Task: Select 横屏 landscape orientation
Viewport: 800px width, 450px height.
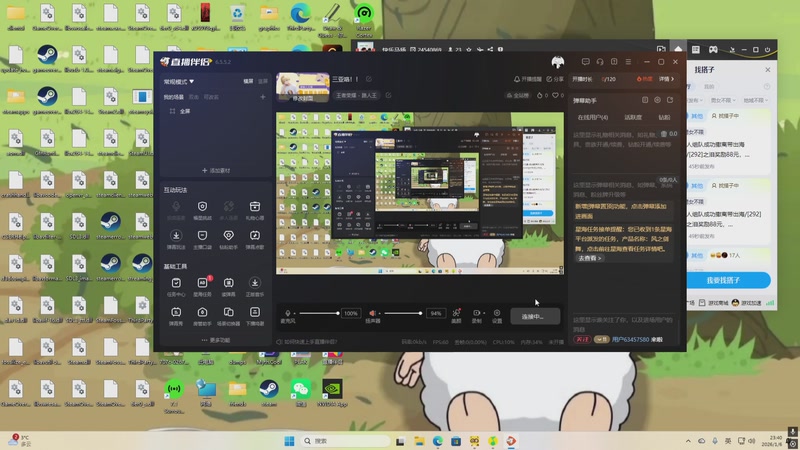Action: point(248,82)
